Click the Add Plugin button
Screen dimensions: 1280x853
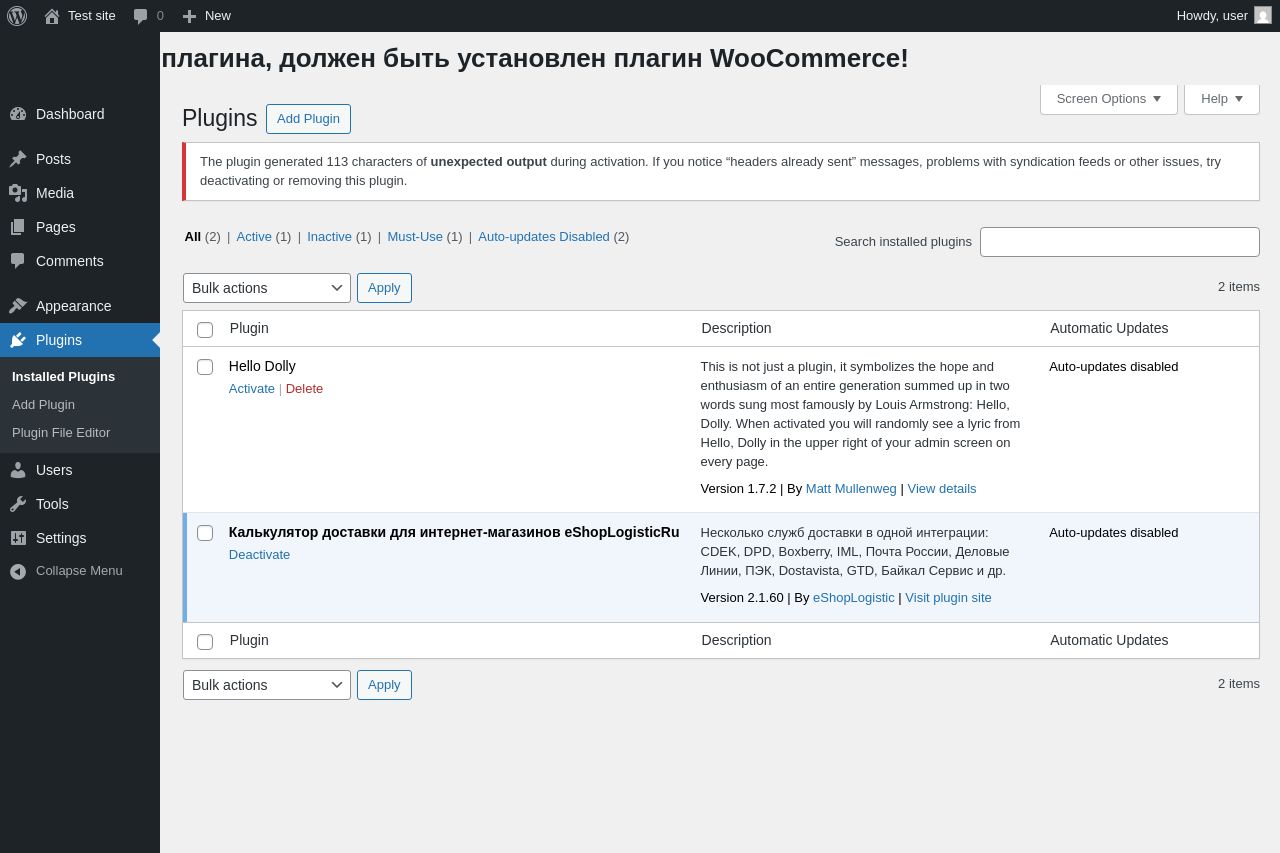coord(308,119)
